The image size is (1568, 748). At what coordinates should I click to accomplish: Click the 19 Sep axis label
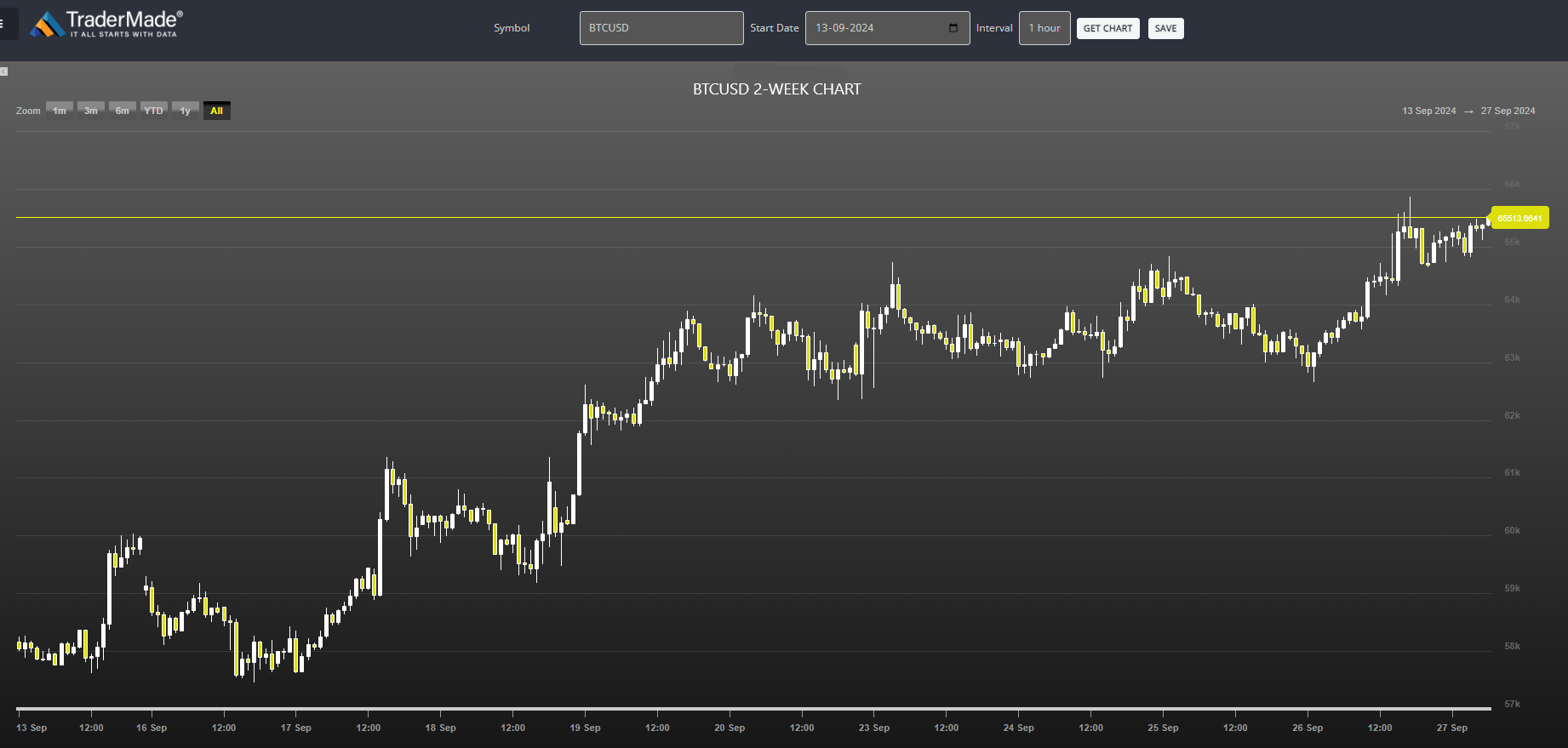(x=585, y=728)
